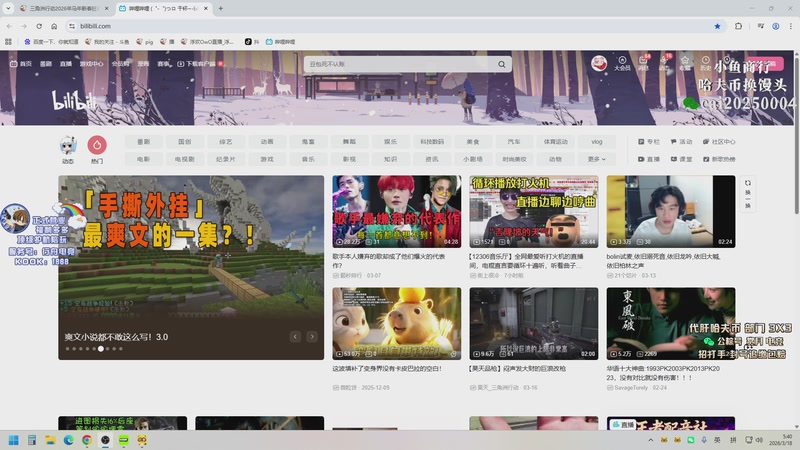Open the 纪录片 category button
Viewport: 800px width, 450px height.
pos(226,159)
